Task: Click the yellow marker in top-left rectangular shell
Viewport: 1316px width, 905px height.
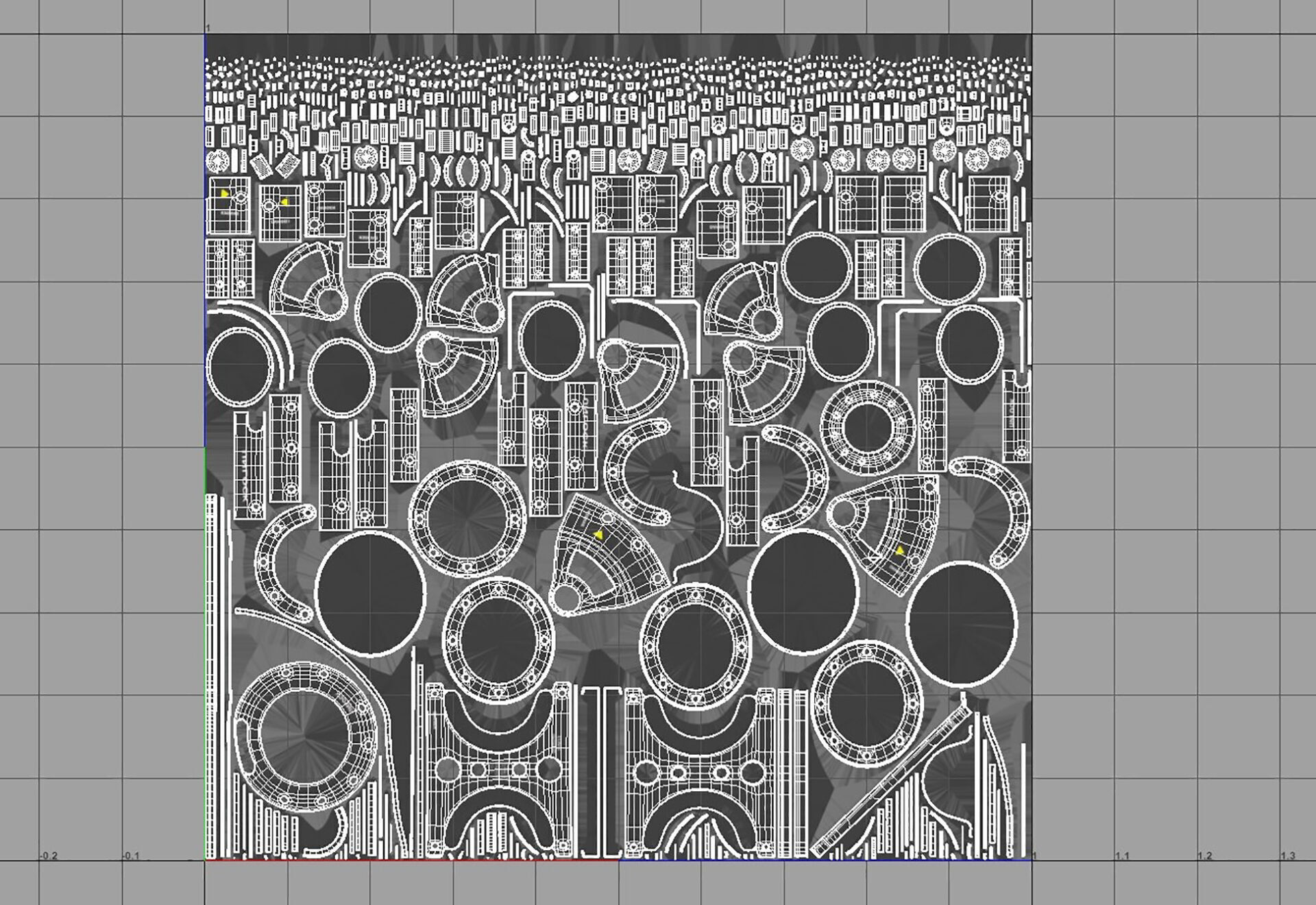Action: tap(225, 194)
